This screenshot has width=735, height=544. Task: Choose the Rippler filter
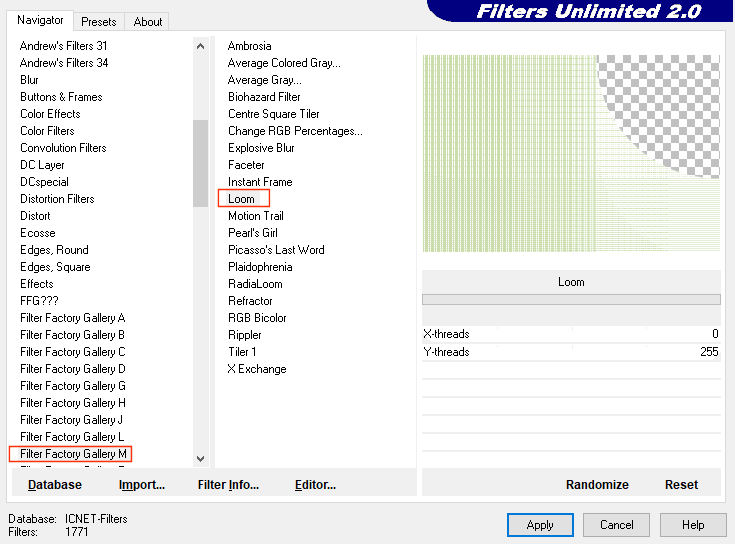244,335
